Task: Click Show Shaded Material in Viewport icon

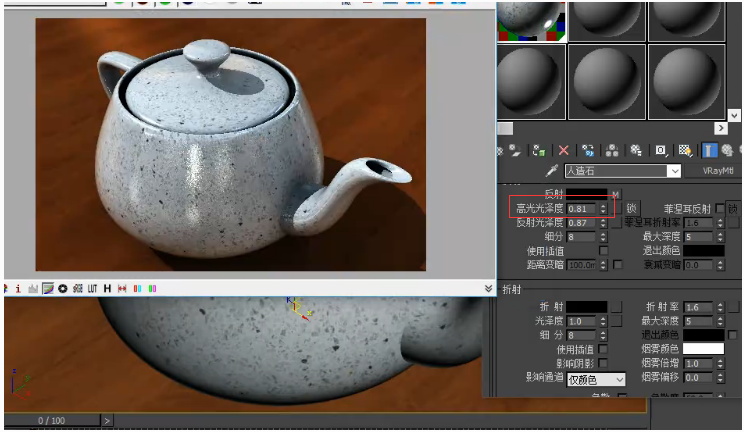Action: point(685,150)
